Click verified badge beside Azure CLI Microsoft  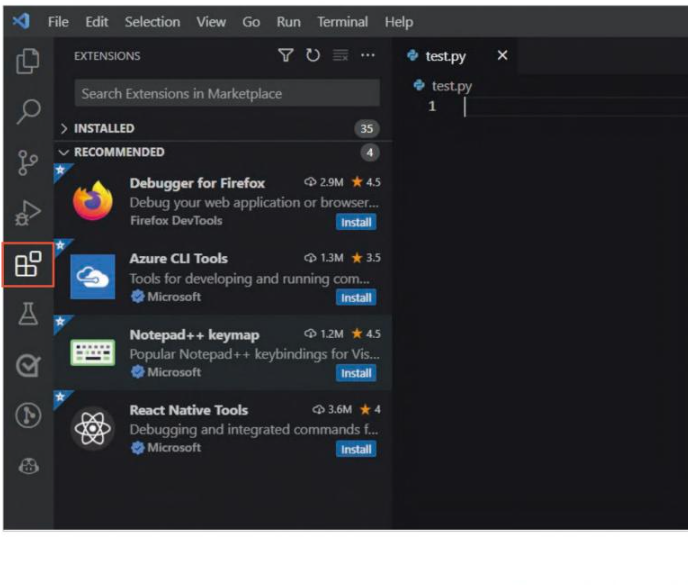point(138,297)
